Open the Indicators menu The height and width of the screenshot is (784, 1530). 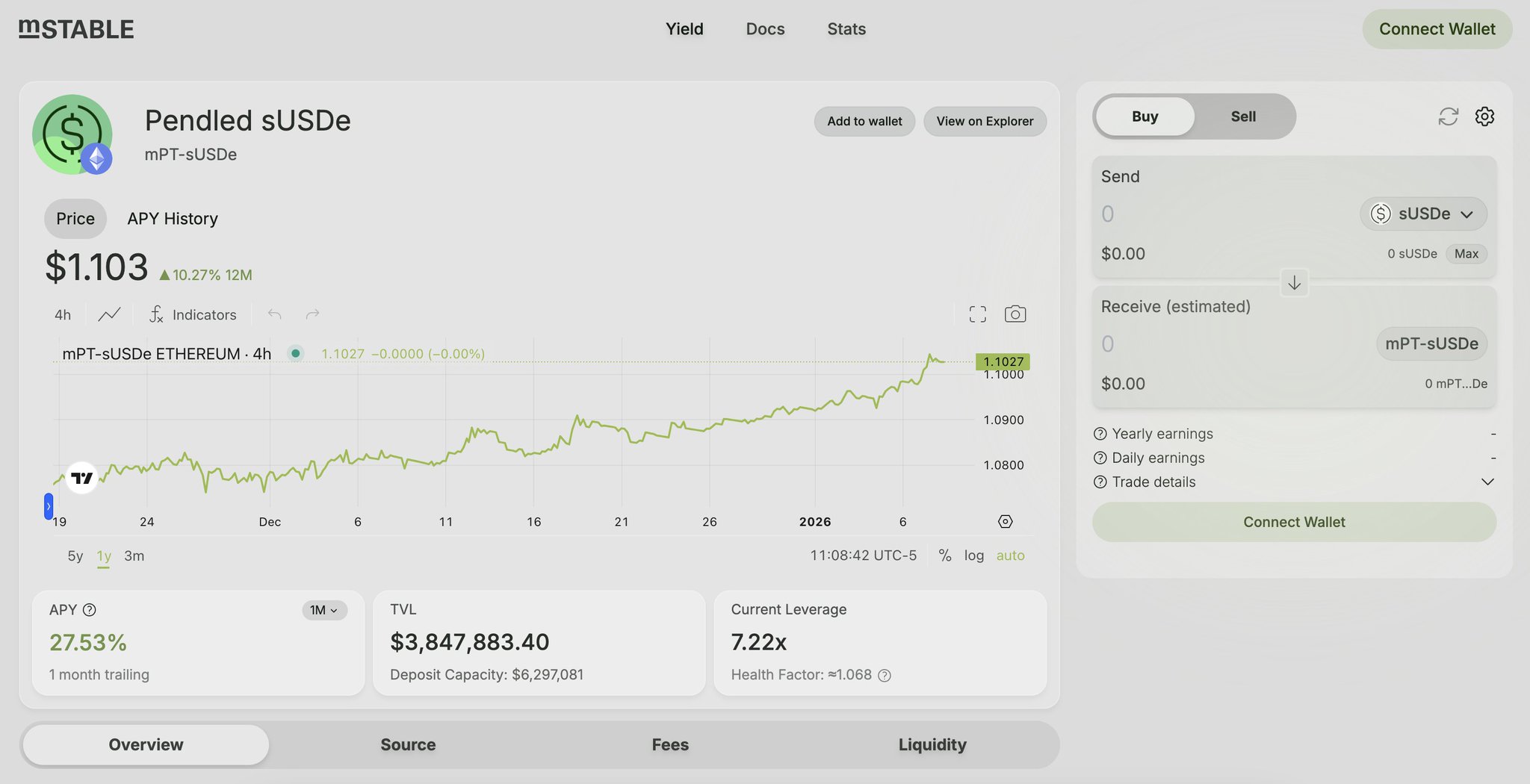coord(193,314)
